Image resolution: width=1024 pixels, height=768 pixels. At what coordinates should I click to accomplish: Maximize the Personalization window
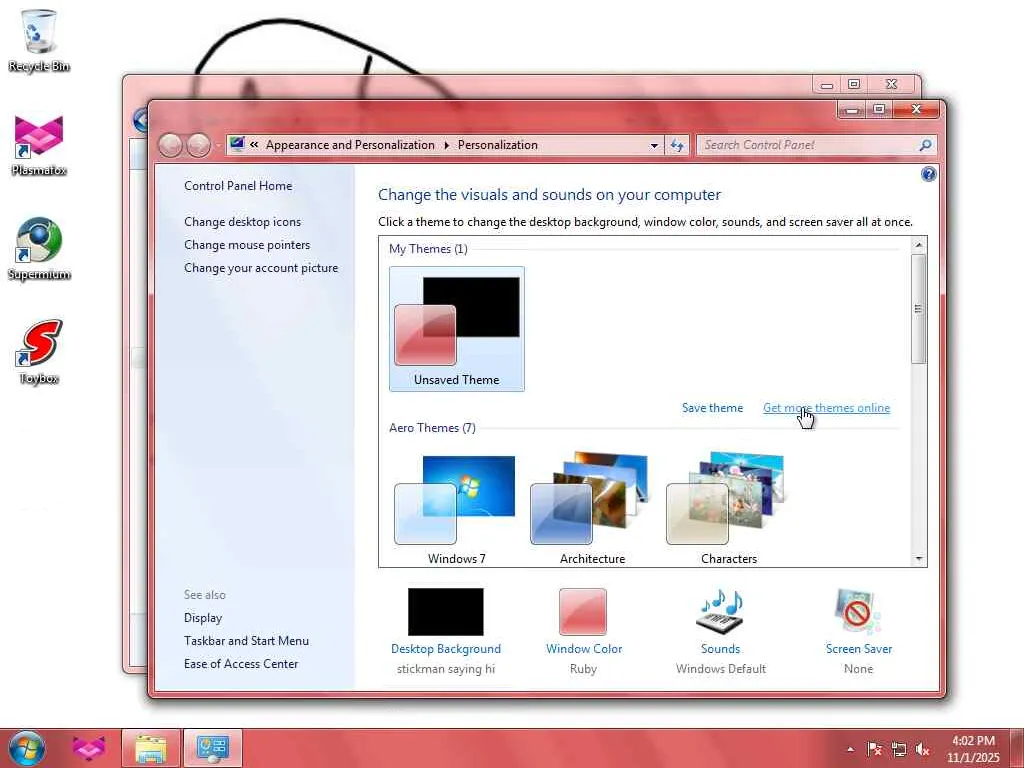pyautogui.click(x=880, y=109)
